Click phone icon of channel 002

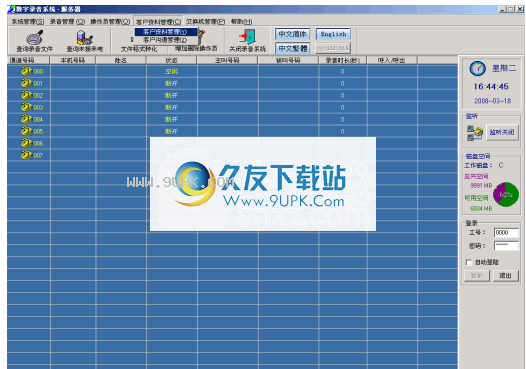(x=26, y=95)
